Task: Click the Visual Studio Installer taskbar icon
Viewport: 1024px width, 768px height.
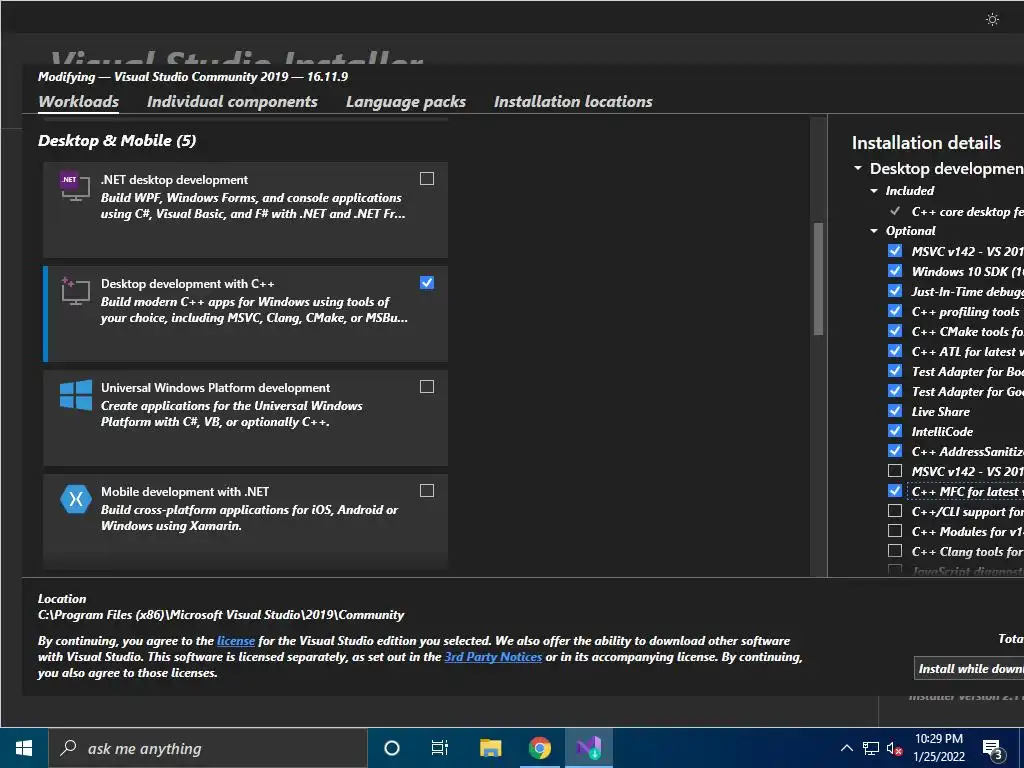Action: (x=588, y=748)
